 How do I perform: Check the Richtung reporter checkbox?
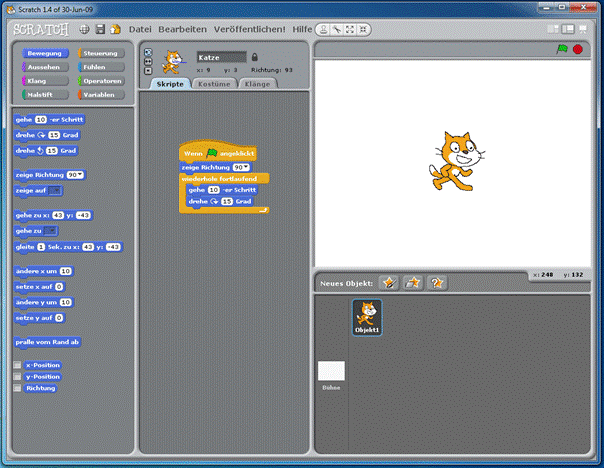(x=17, y=387)
